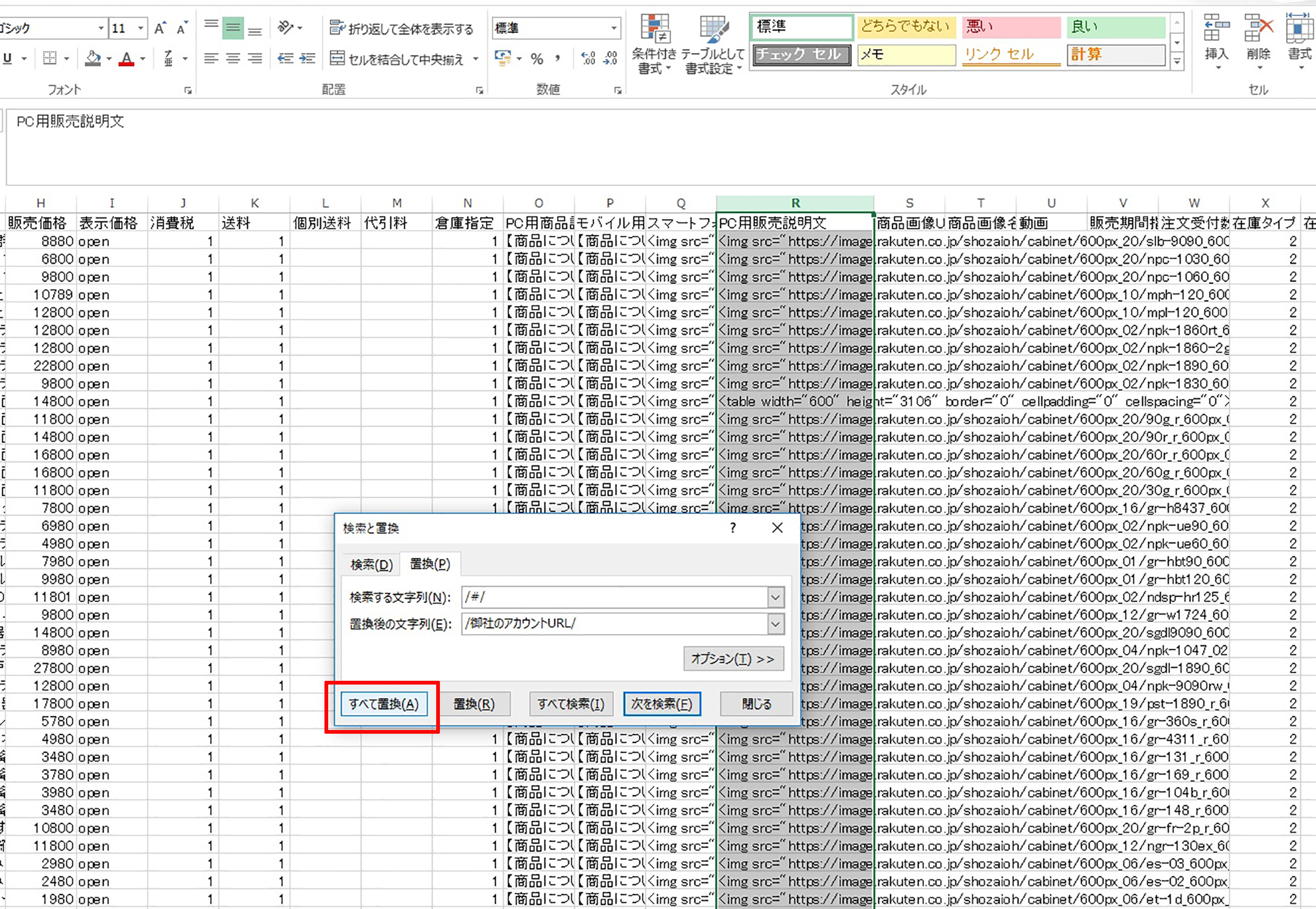This screenshot has height=909, width=1316.
Task: Open 数値 dialog launcher
Action: click(x=617, y=90)
